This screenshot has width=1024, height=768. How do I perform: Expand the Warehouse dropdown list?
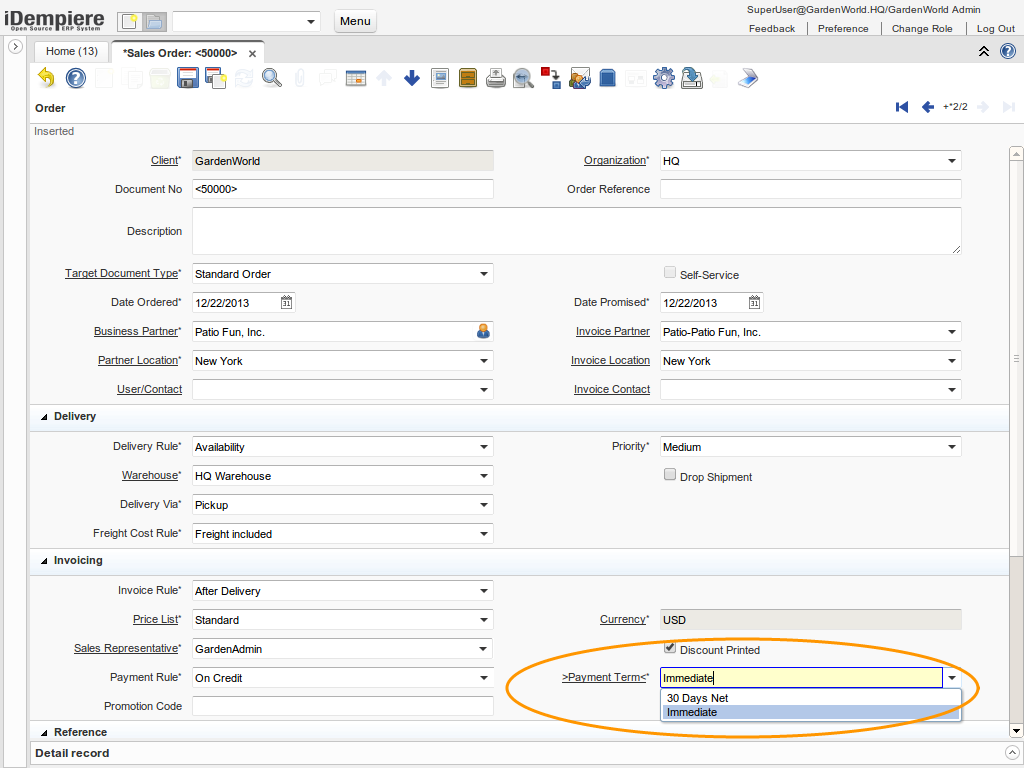point(484,476)
